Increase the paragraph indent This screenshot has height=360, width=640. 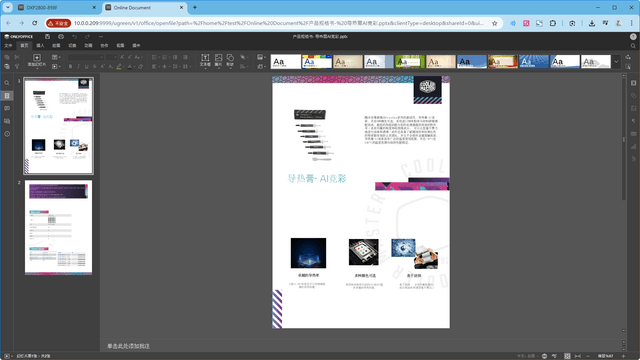click(x=185, y=57)
